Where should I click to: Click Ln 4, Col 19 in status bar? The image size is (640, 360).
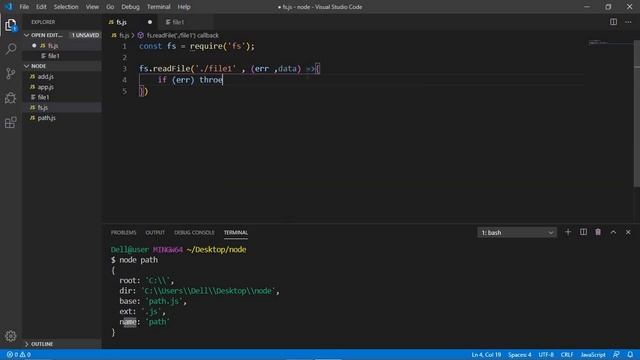[486, 355]
